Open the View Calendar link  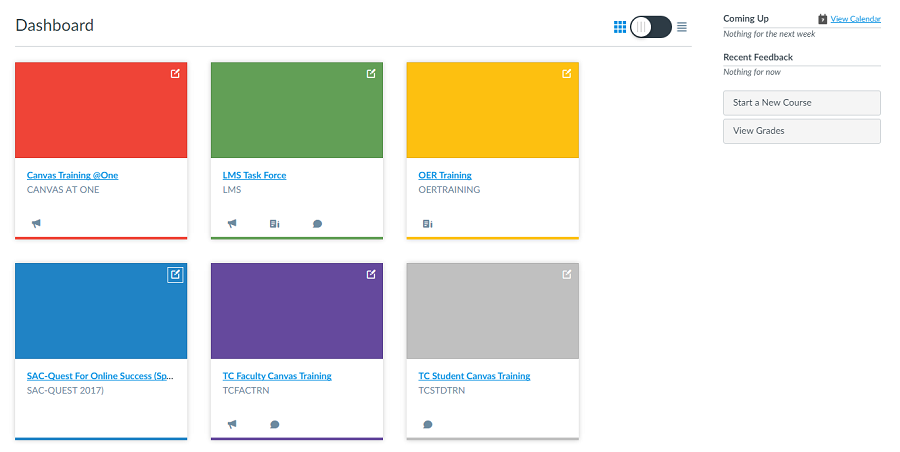click(x=855, y=19)
